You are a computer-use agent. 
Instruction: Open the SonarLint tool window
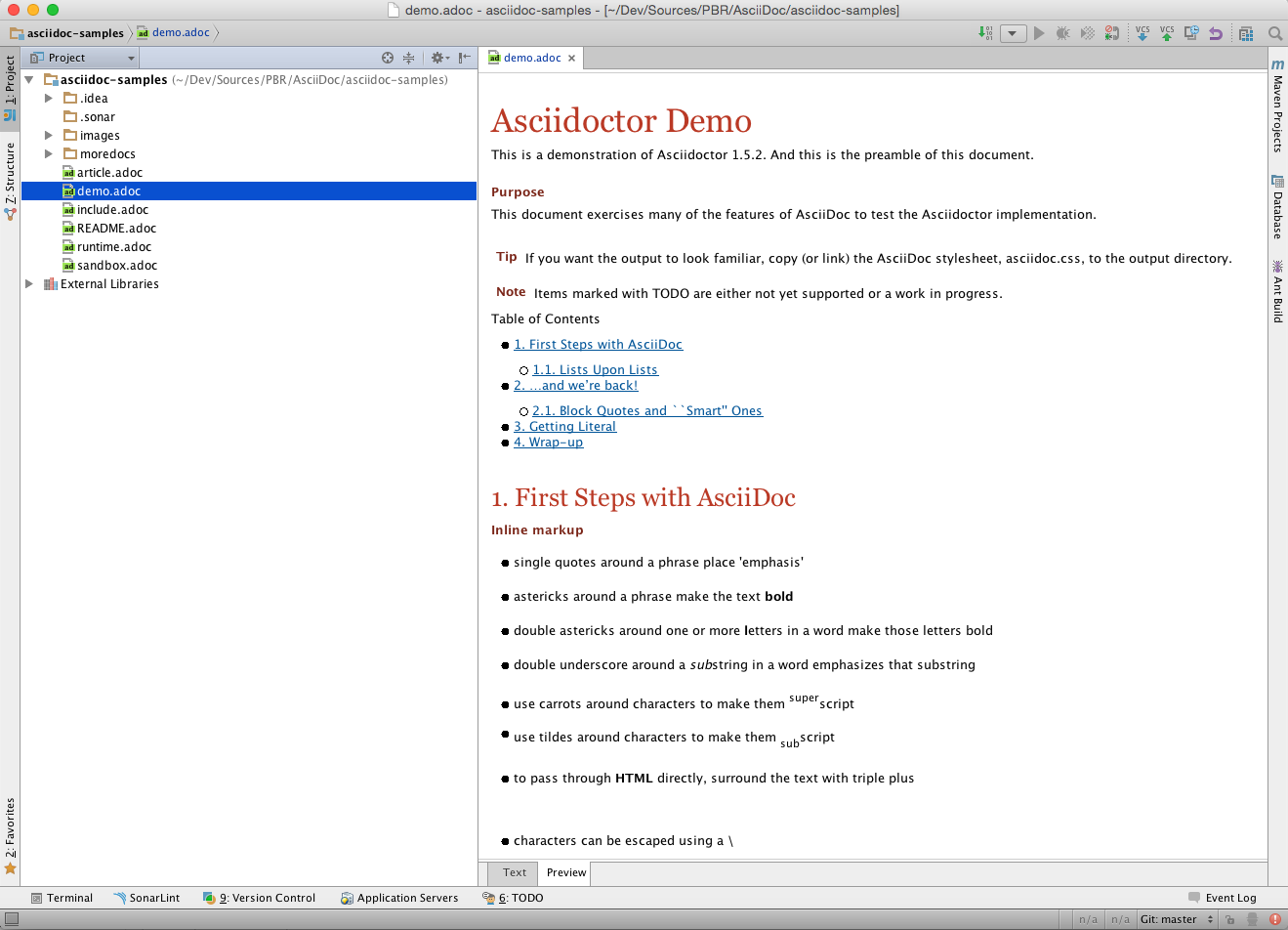pyautogui.click(x=146, y=898)
